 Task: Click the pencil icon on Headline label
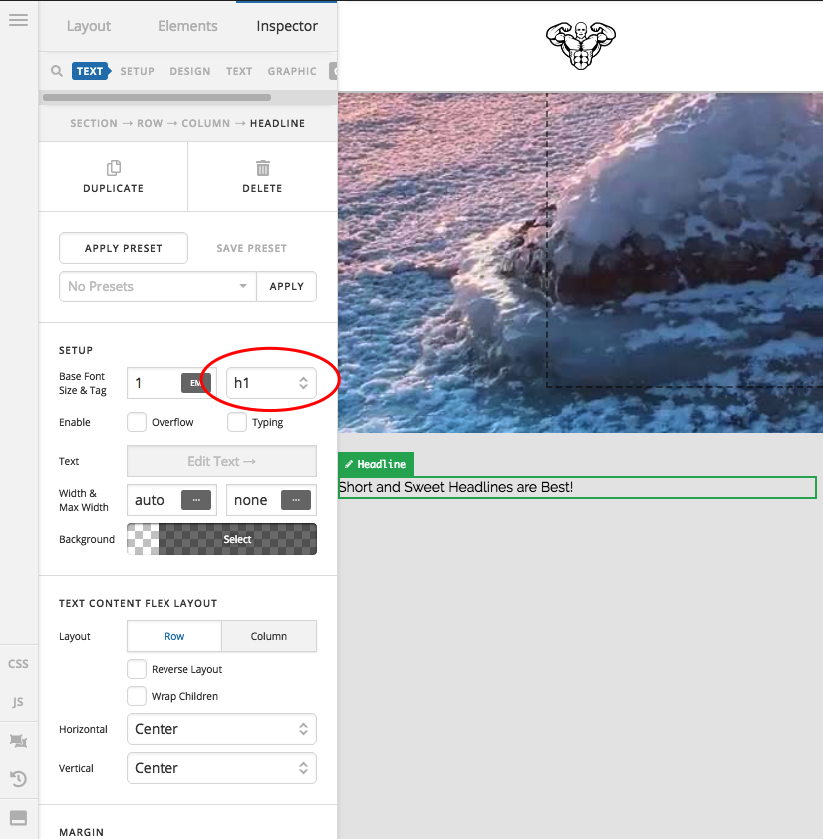coord(349,464)
